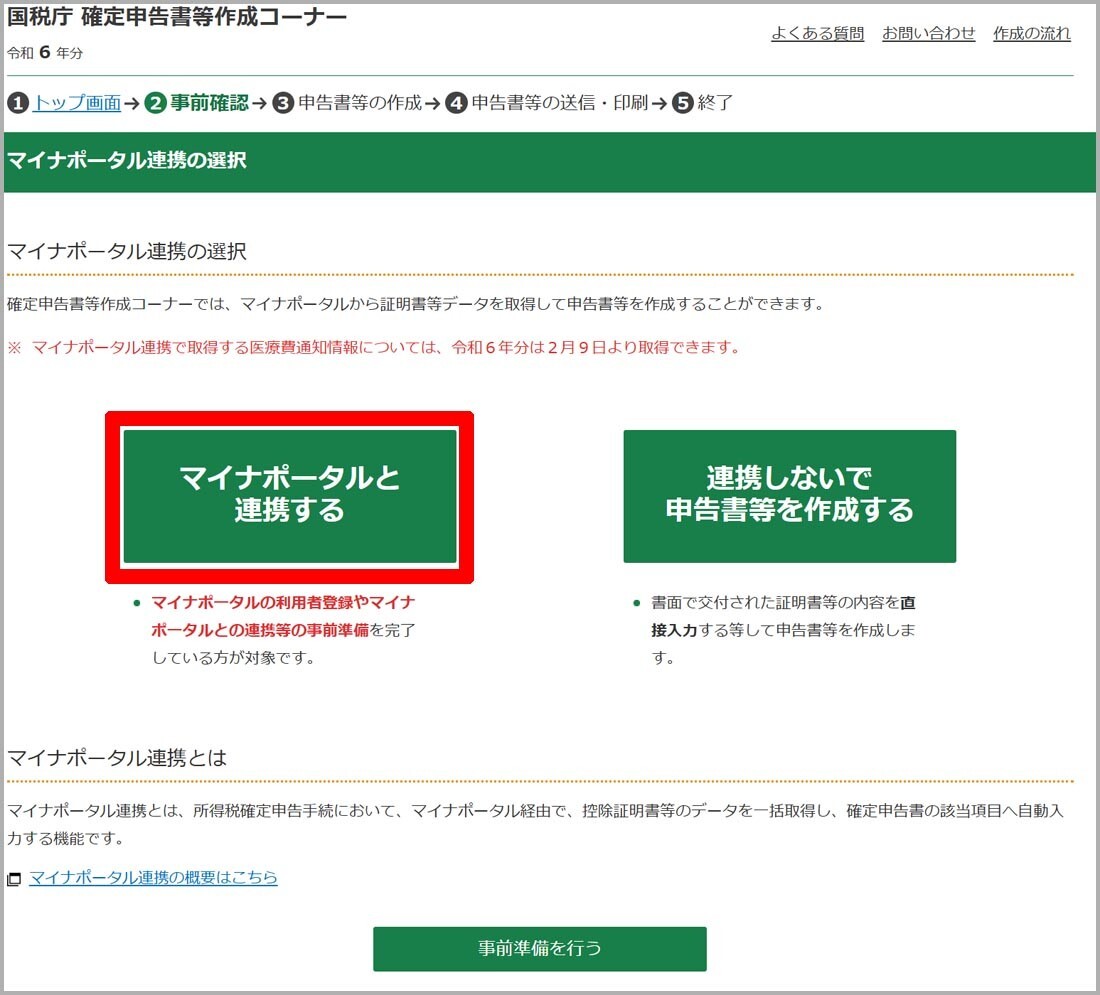Click new-window icon beside 概要はこちら link

tap(14, 879)
